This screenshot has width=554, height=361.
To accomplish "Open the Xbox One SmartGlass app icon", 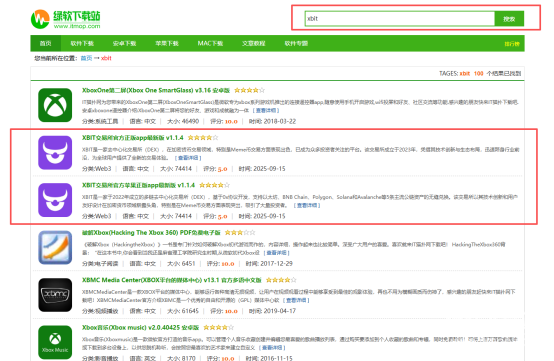I will pos(55,105).
